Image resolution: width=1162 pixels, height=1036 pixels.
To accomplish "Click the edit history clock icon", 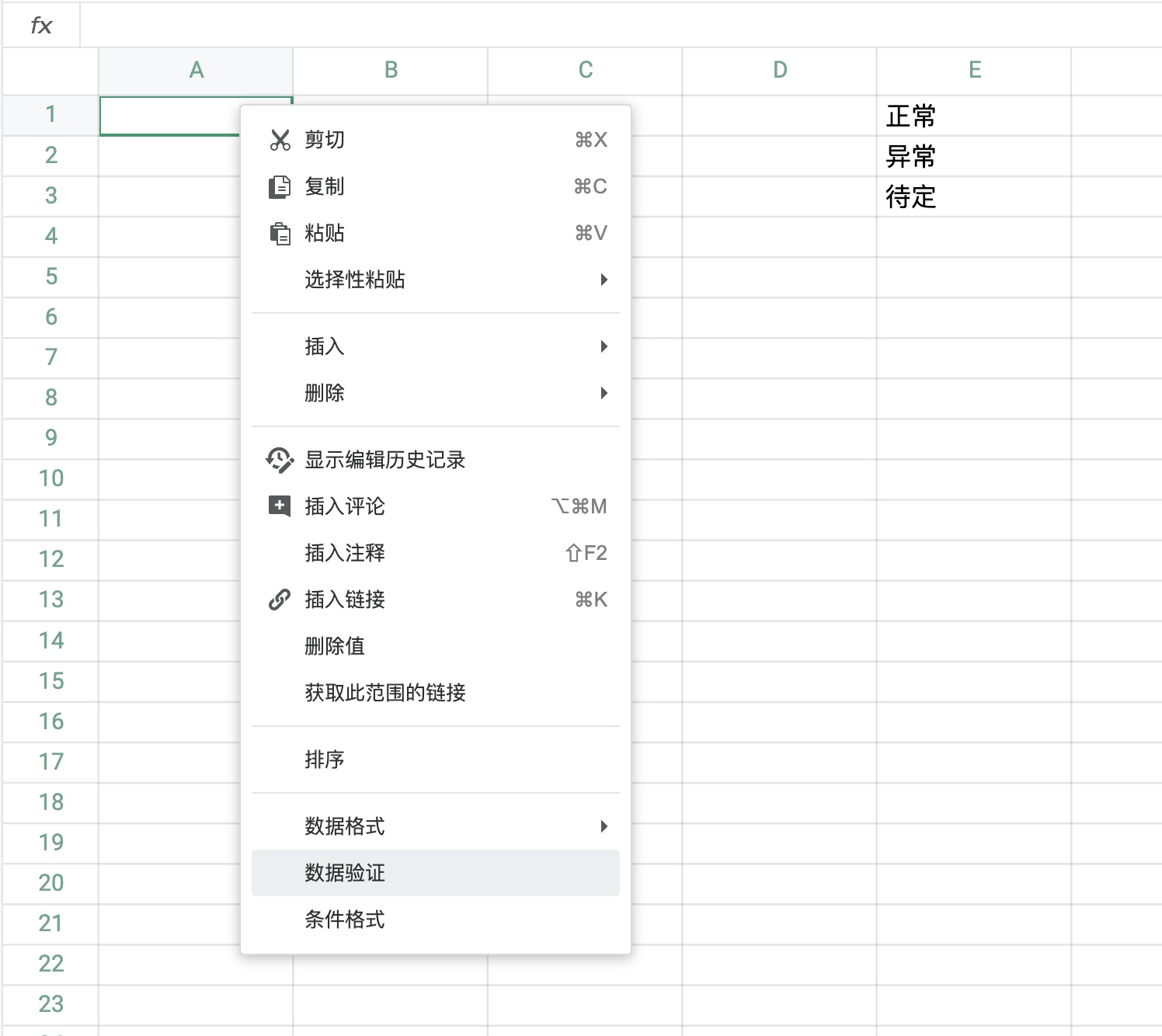I will pos(280,460).
